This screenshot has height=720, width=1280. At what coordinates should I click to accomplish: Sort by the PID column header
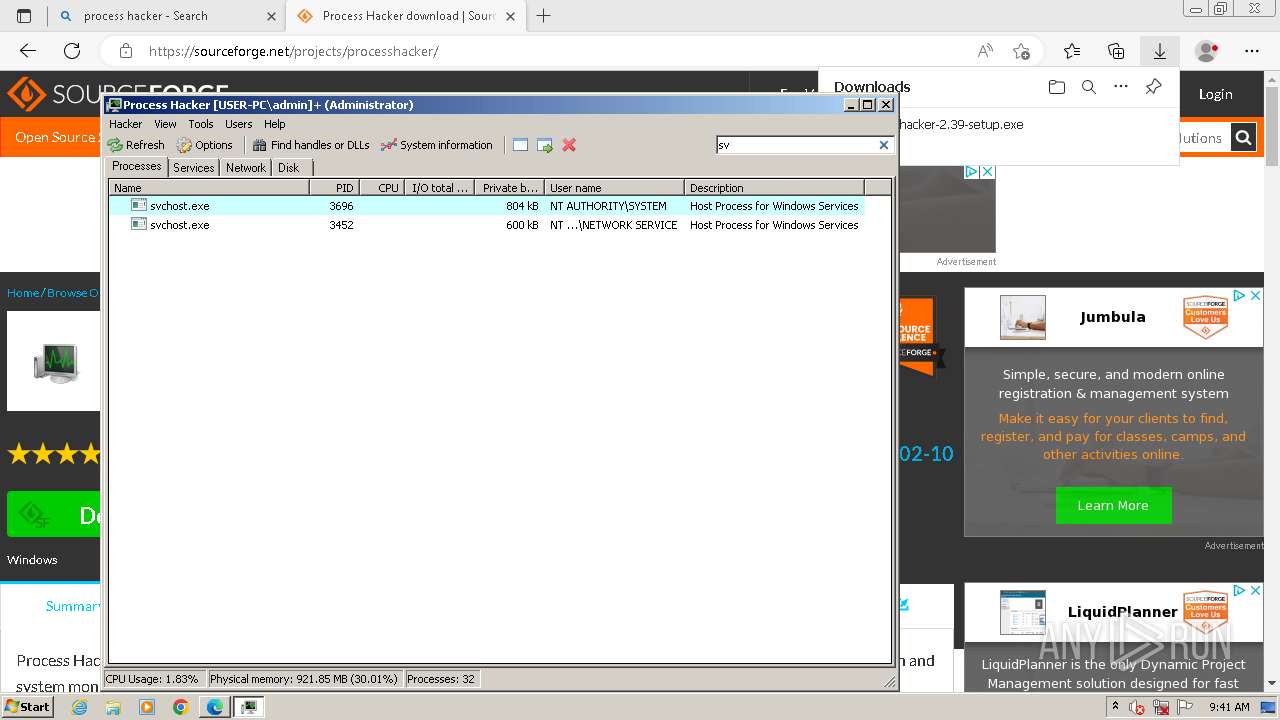(334, 187)
